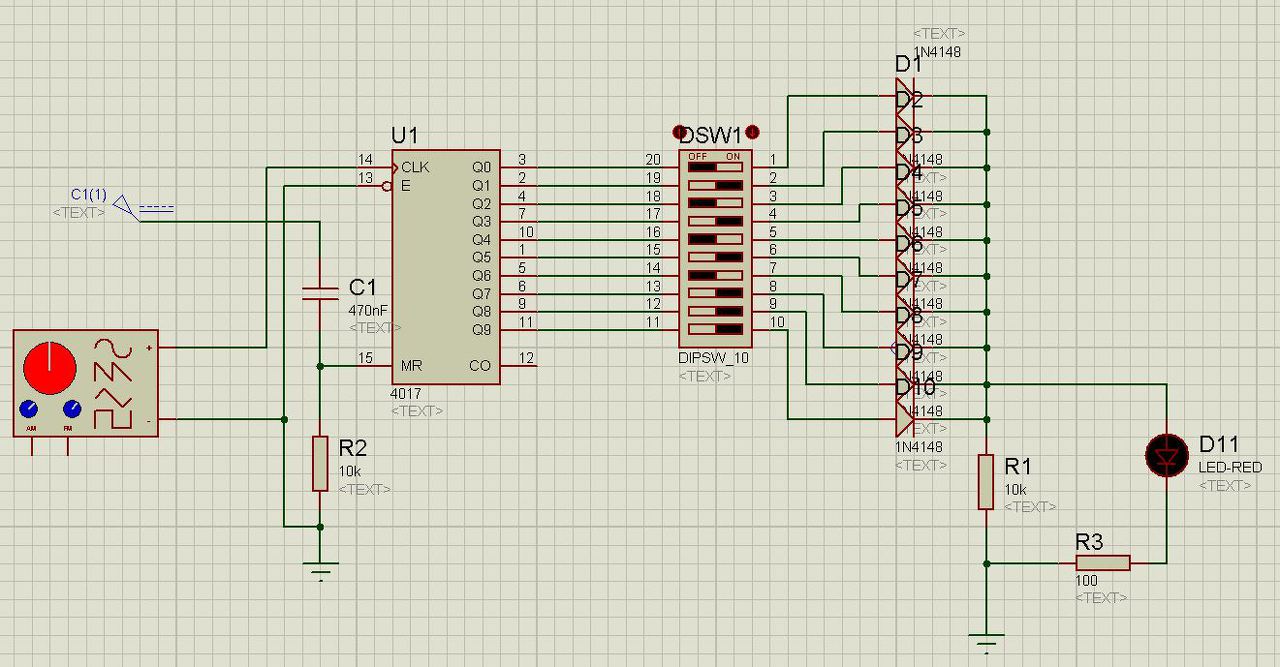
Task: Click the ground symbol below R1
Action: click(986, 645)
